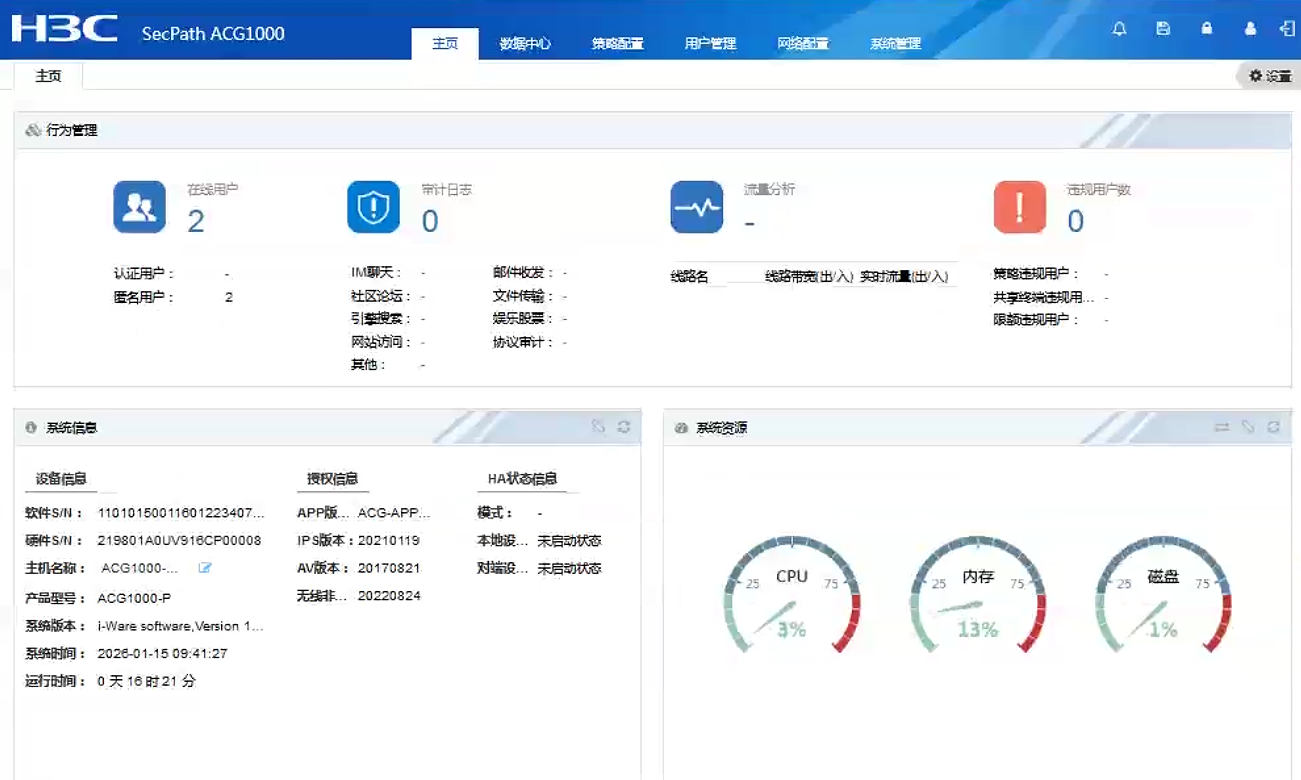Click the HA状态信息 section heading
This screenshot has width=1301, height=780.
pos(522,479)
